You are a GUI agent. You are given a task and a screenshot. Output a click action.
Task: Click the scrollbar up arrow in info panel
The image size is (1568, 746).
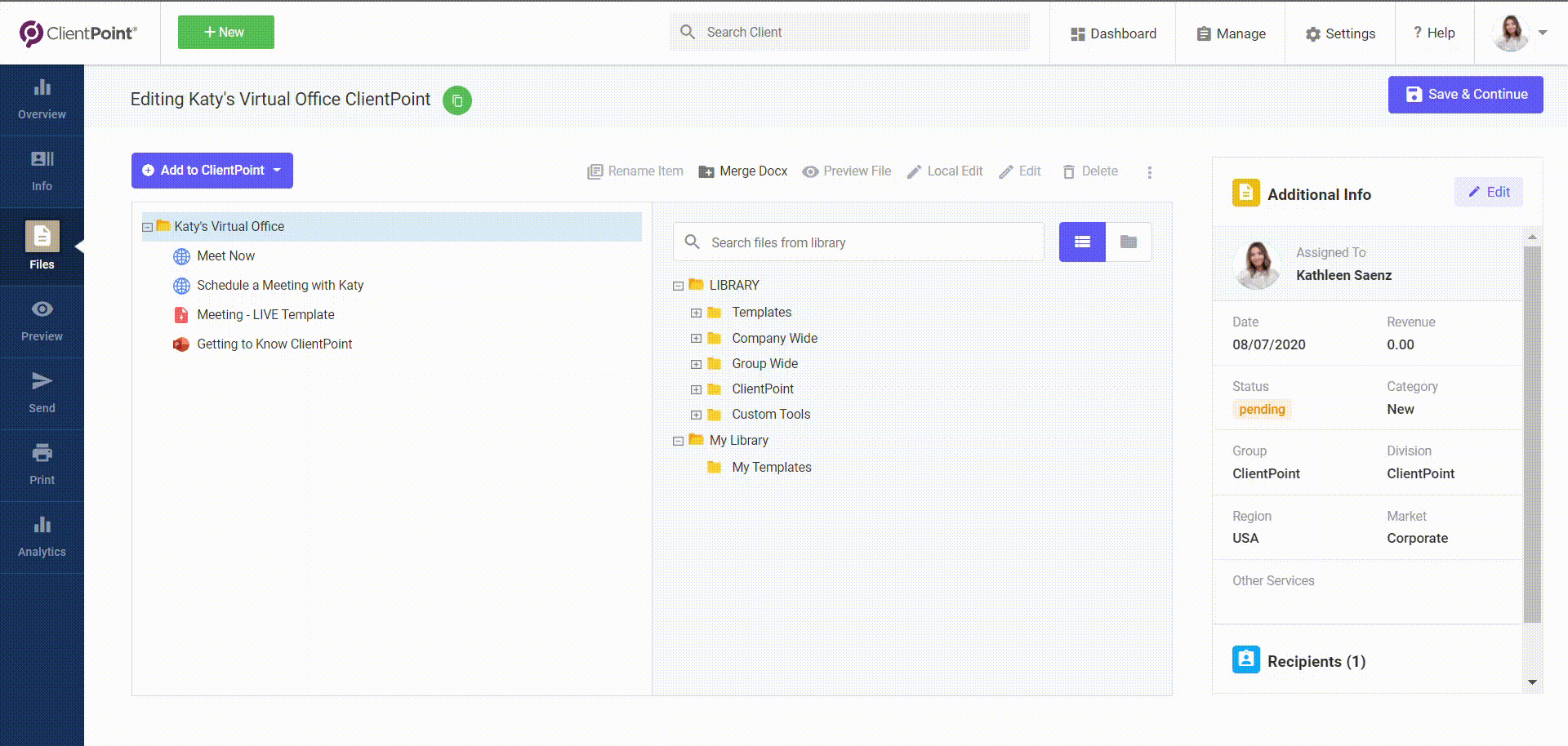[x=1532, y=237]
